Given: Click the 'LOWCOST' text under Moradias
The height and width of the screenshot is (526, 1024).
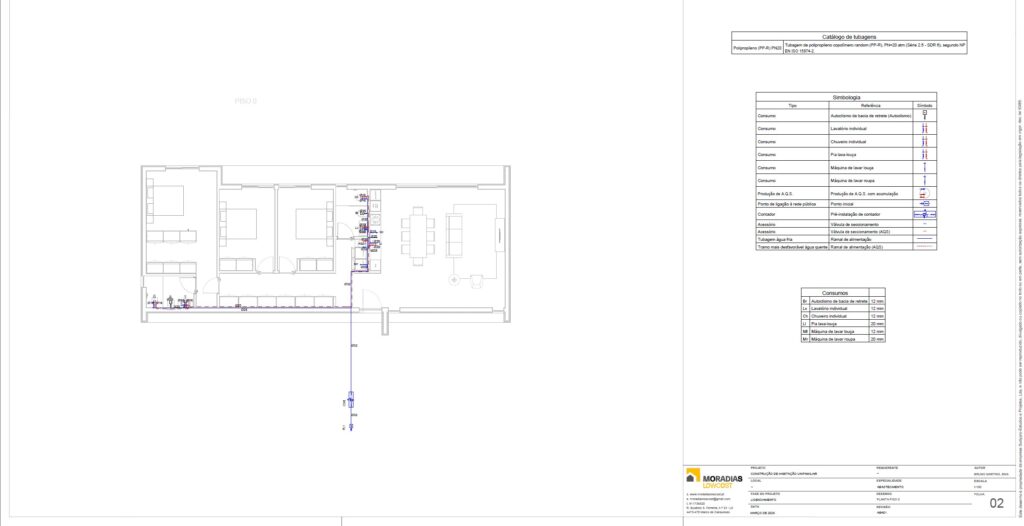Looking at the screenshot, I should tap(716, 486).
